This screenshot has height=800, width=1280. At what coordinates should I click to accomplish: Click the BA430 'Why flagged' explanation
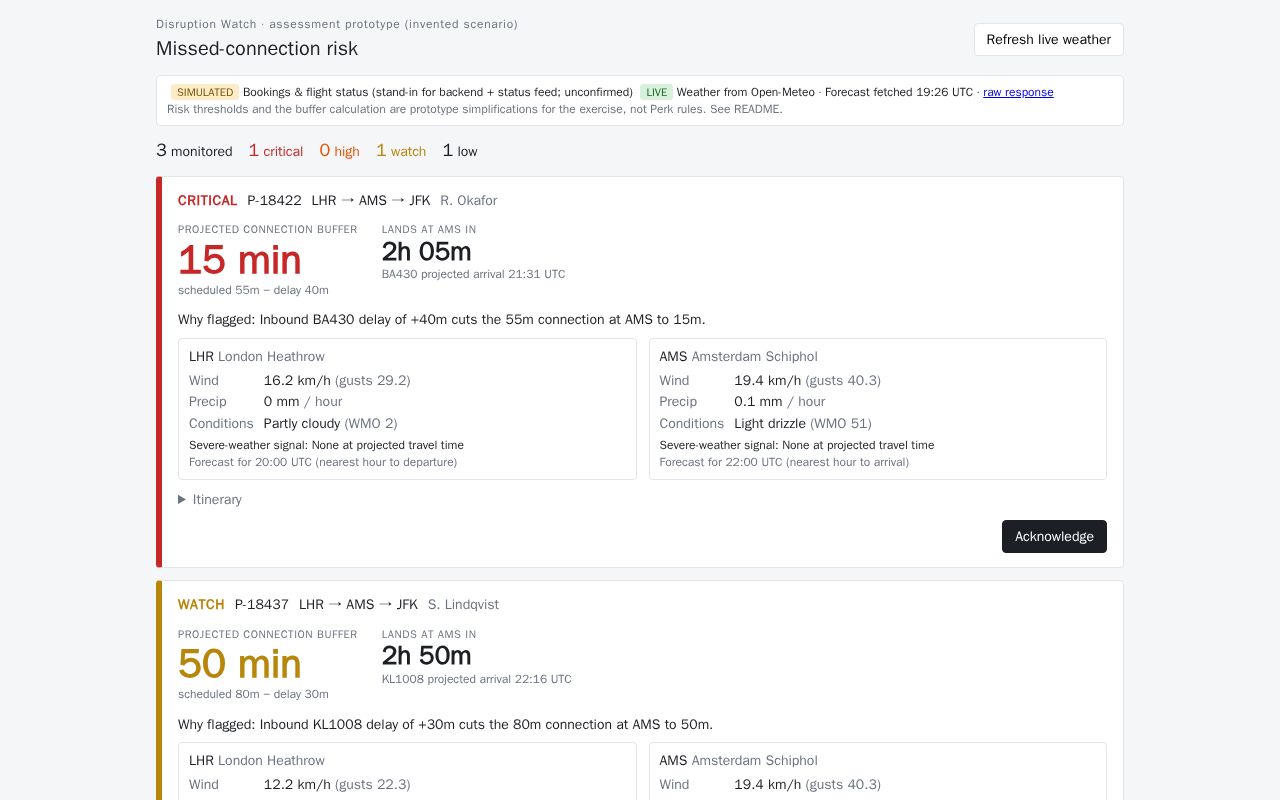coord(442,320)
